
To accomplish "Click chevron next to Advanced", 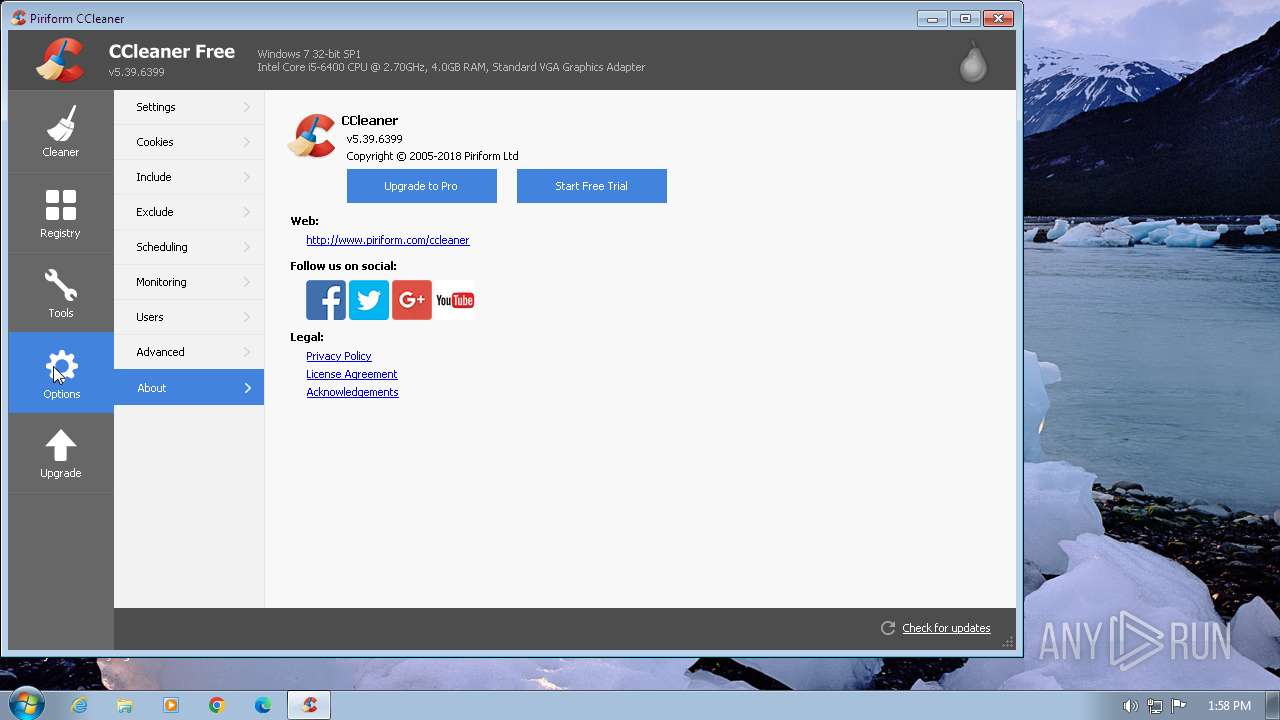I will pyautogui.click(x=247, y=352).
